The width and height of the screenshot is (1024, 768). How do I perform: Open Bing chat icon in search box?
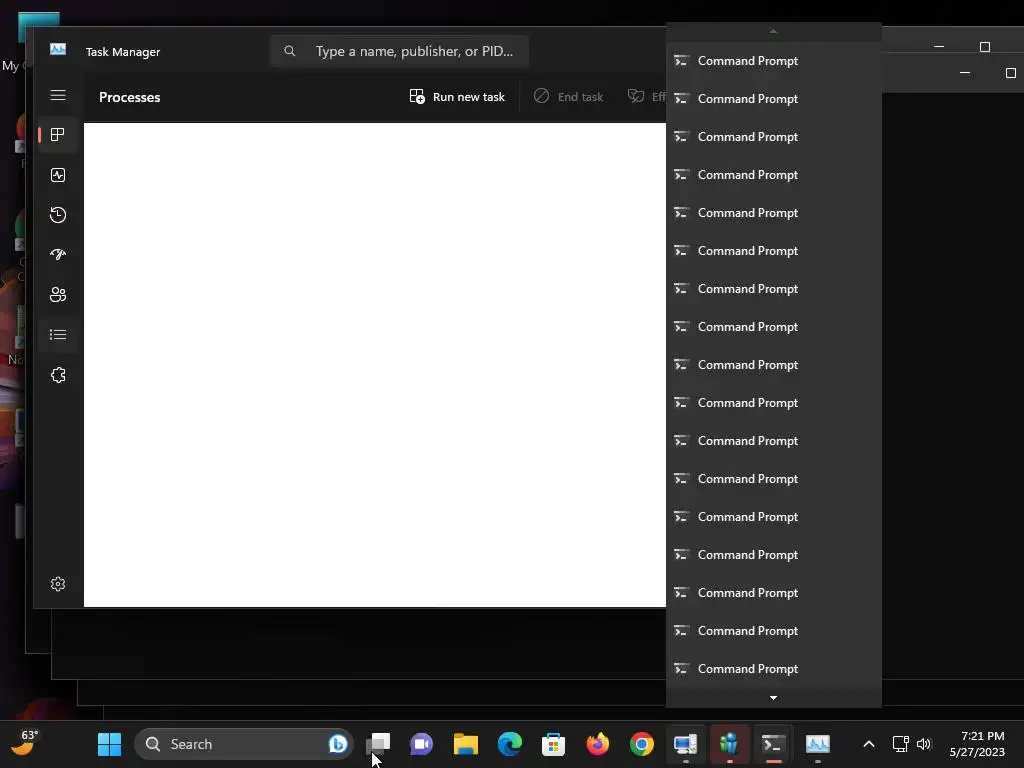(338, 744)
